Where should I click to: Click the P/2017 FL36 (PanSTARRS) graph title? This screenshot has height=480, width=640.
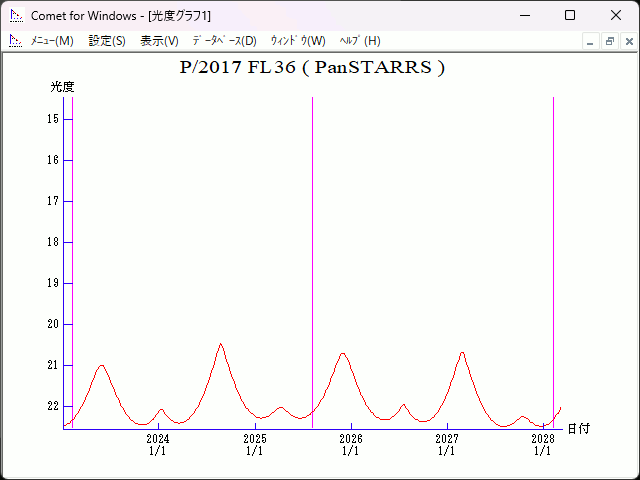coord(311,68)
